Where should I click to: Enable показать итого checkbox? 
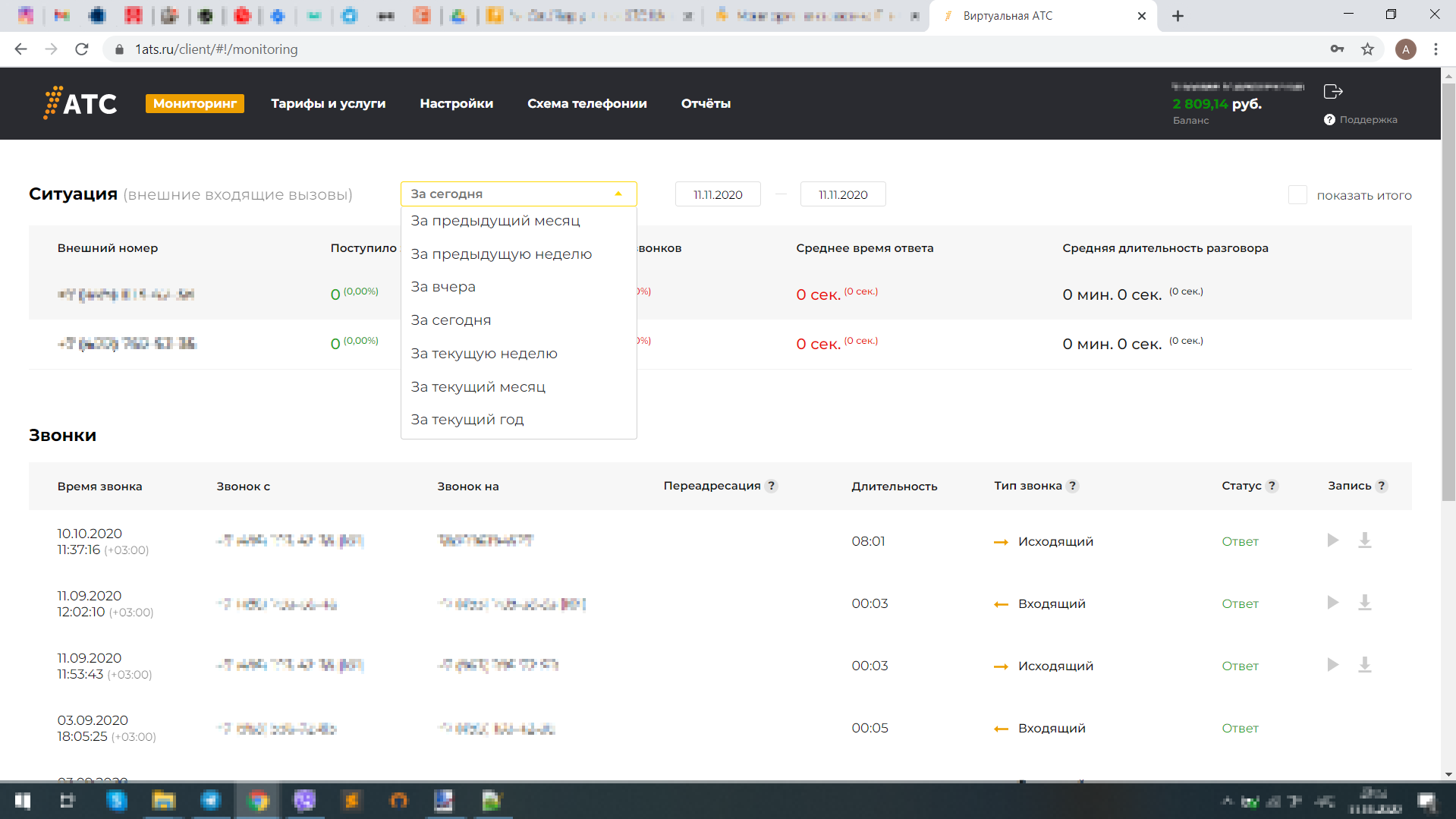click(1297, 195)
